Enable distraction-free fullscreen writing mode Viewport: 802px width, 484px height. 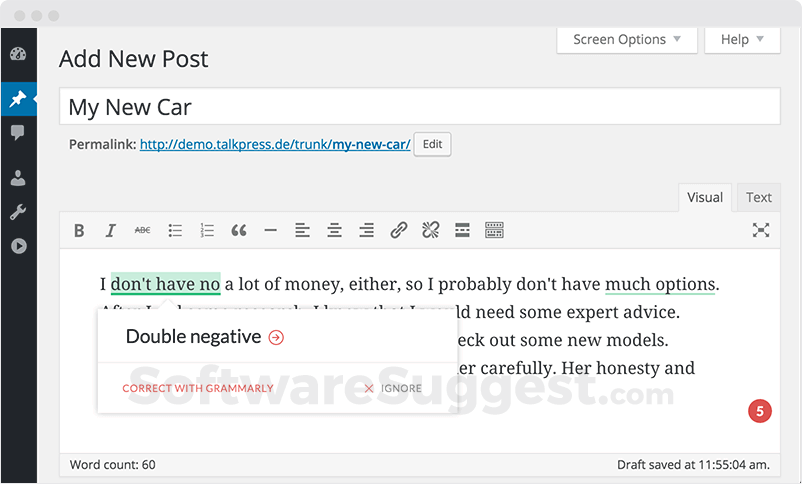(761, 231)
